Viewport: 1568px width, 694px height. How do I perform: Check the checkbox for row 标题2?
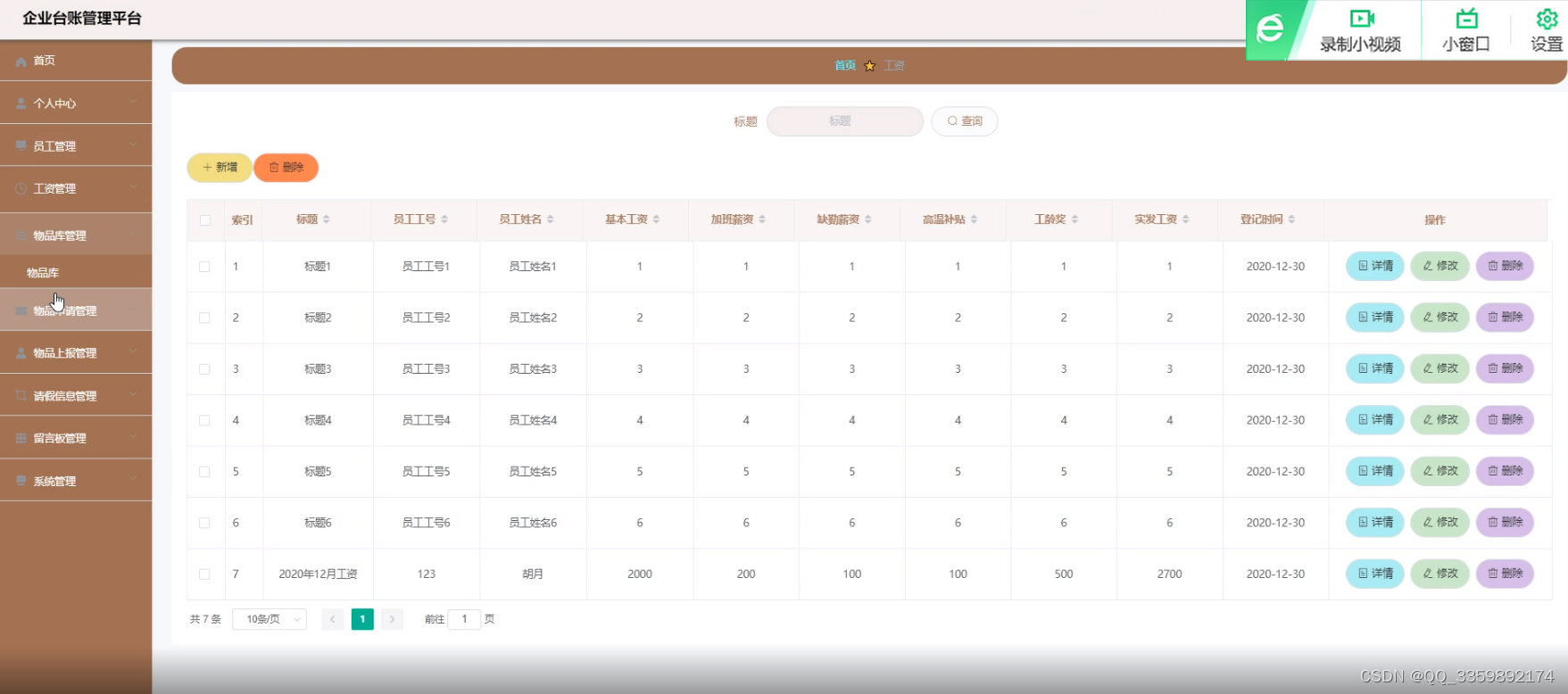205,318
